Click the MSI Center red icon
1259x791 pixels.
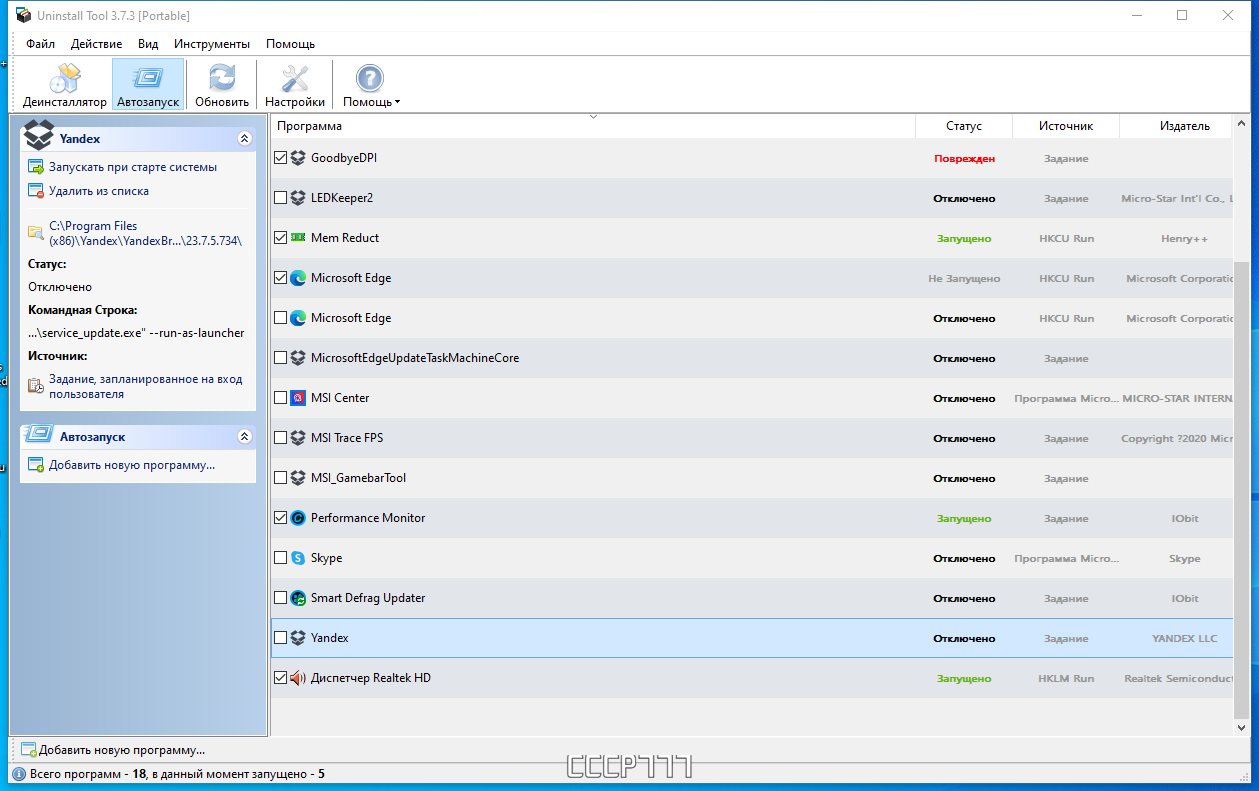[x=298, y=398]
